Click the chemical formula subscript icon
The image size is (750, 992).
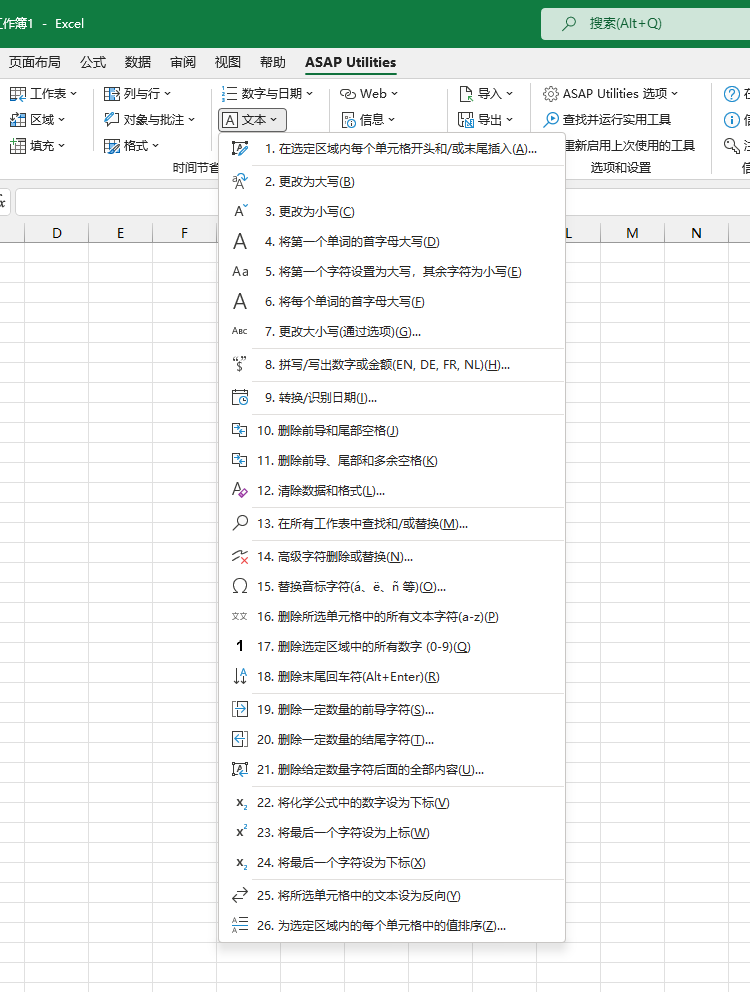240,802
